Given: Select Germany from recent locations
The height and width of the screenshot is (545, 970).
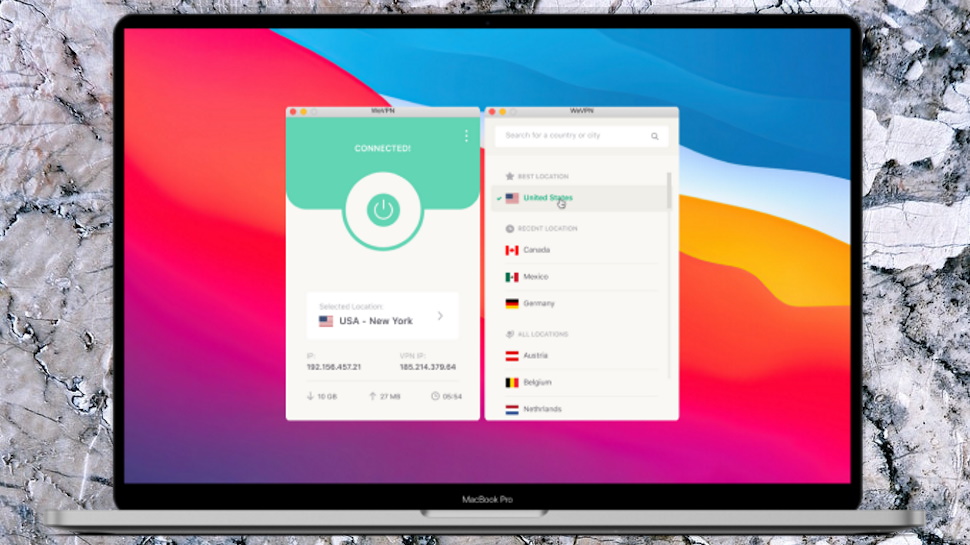Looking at the screenshot, I should click(x=581, y=303).
